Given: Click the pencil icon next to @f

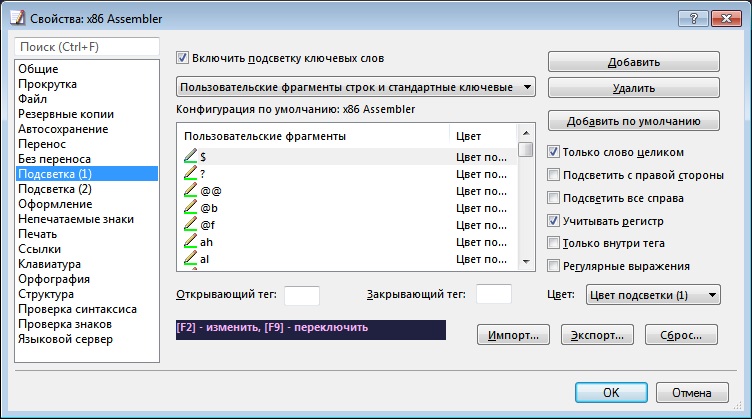Looking at the screenshot, I should (x=190, y=224).
